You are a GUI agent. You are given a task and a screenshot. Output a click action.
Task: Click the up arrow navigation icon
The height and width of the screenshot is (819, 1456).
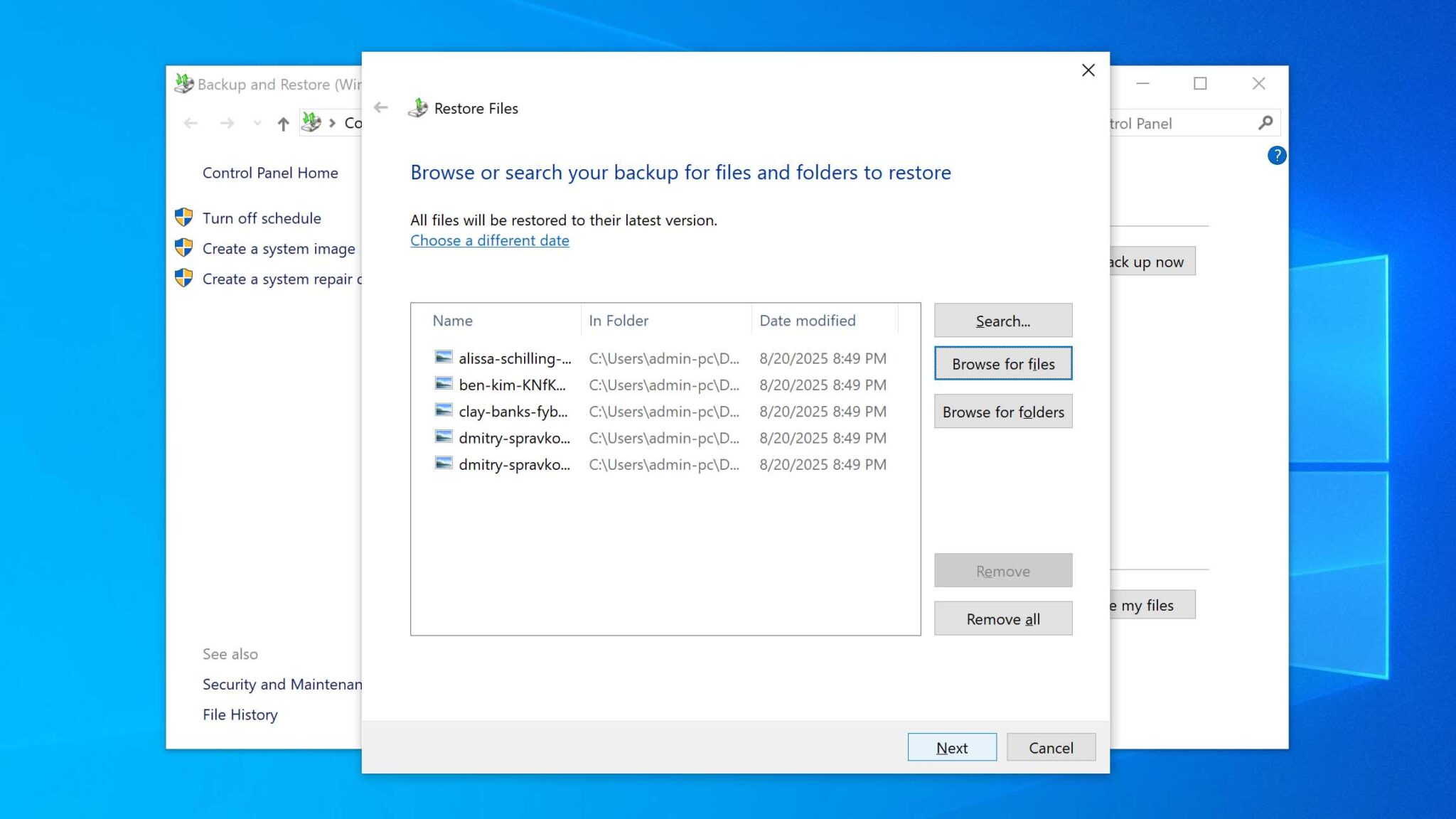(x=282, y=122)
